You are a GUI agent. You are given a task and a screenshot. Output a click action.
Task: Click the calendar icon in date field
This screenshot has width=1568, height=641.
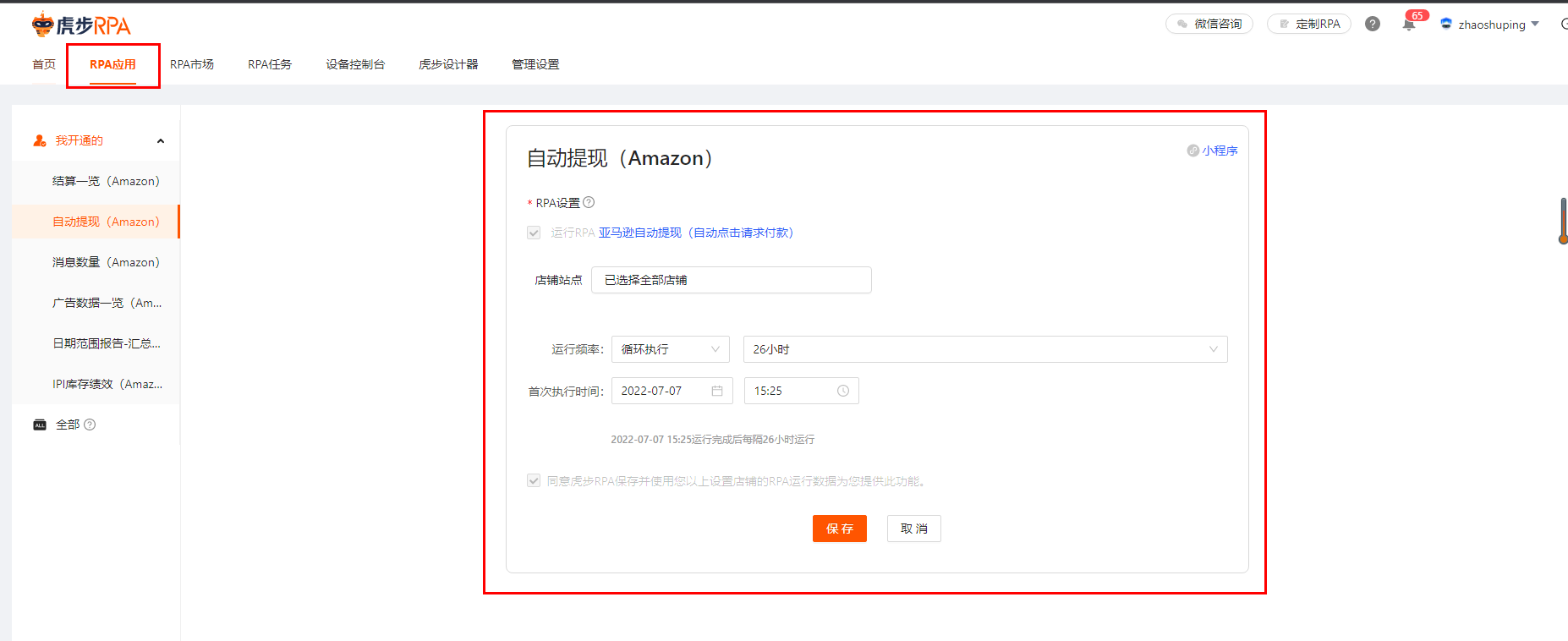717,391
